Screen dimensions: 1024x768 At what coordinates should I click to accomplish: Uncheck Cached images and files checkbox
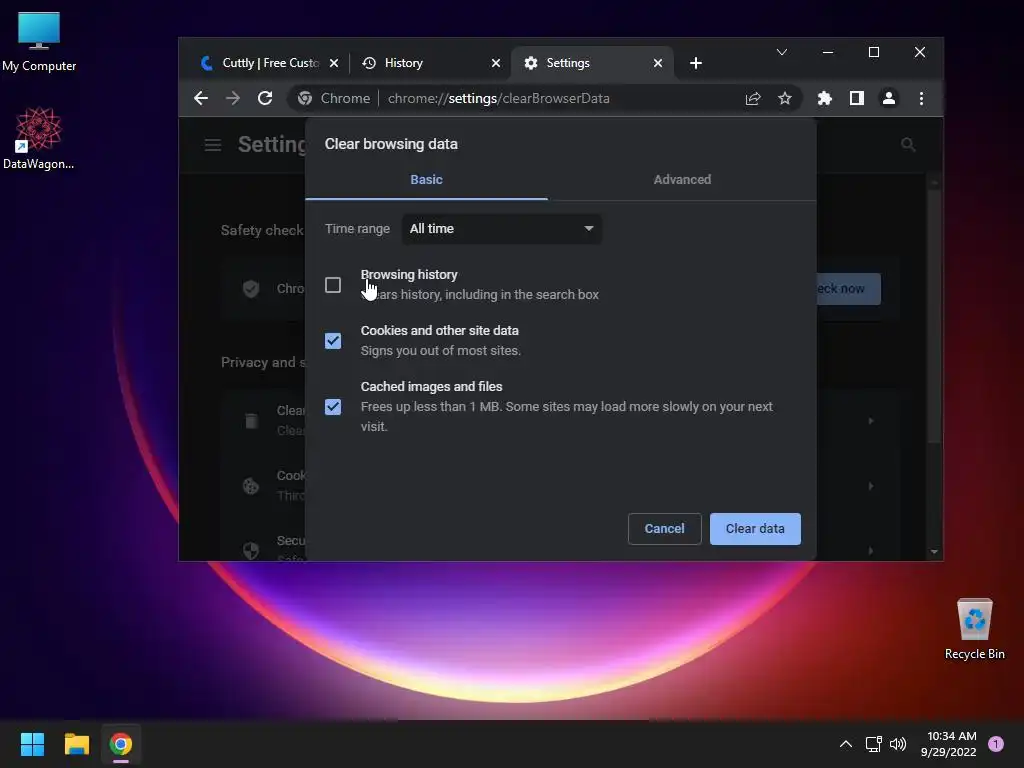click(333, 407)
